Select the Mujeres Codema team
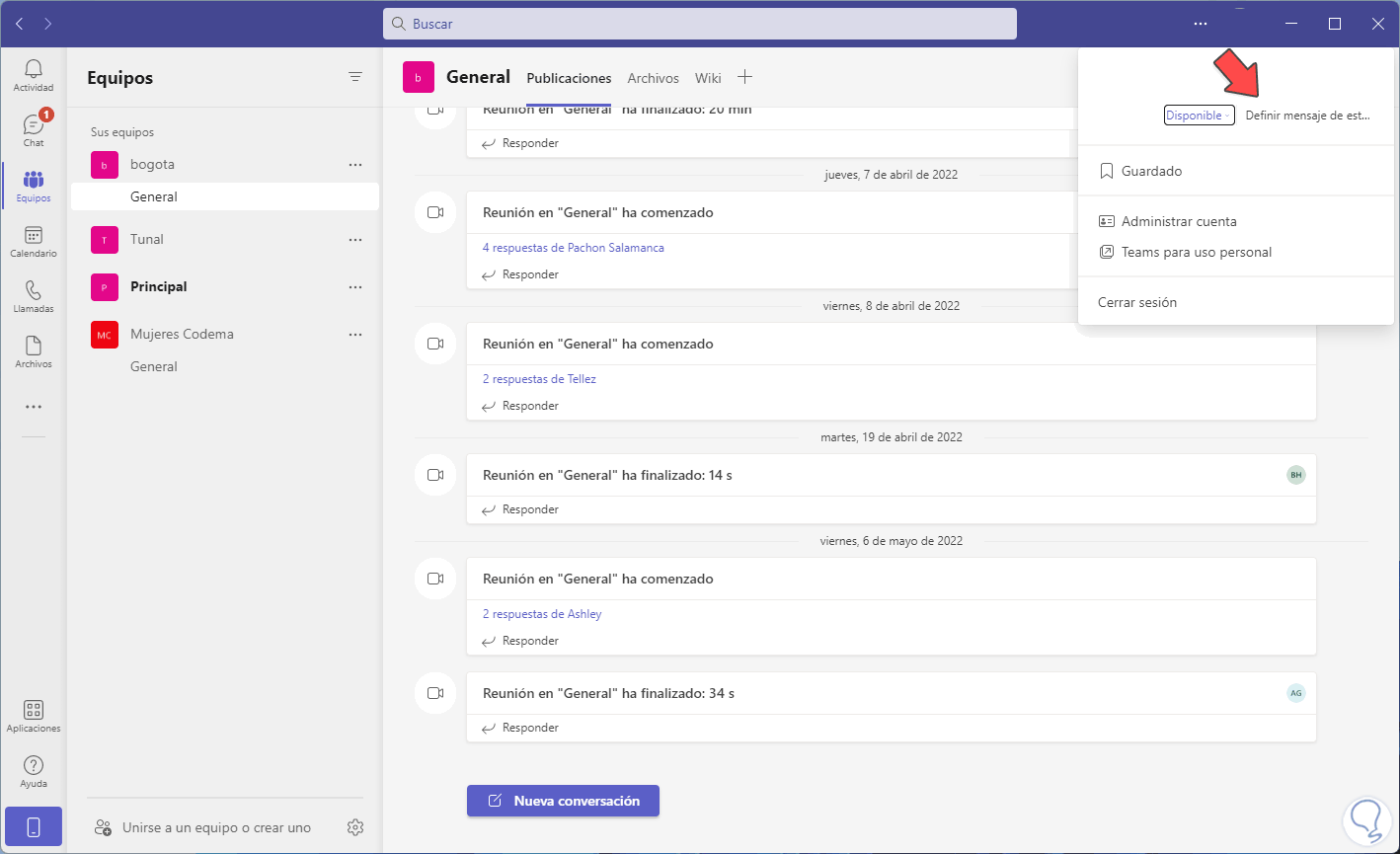The width and height of the screenshot is (1400, 854). tap(225, 334)
